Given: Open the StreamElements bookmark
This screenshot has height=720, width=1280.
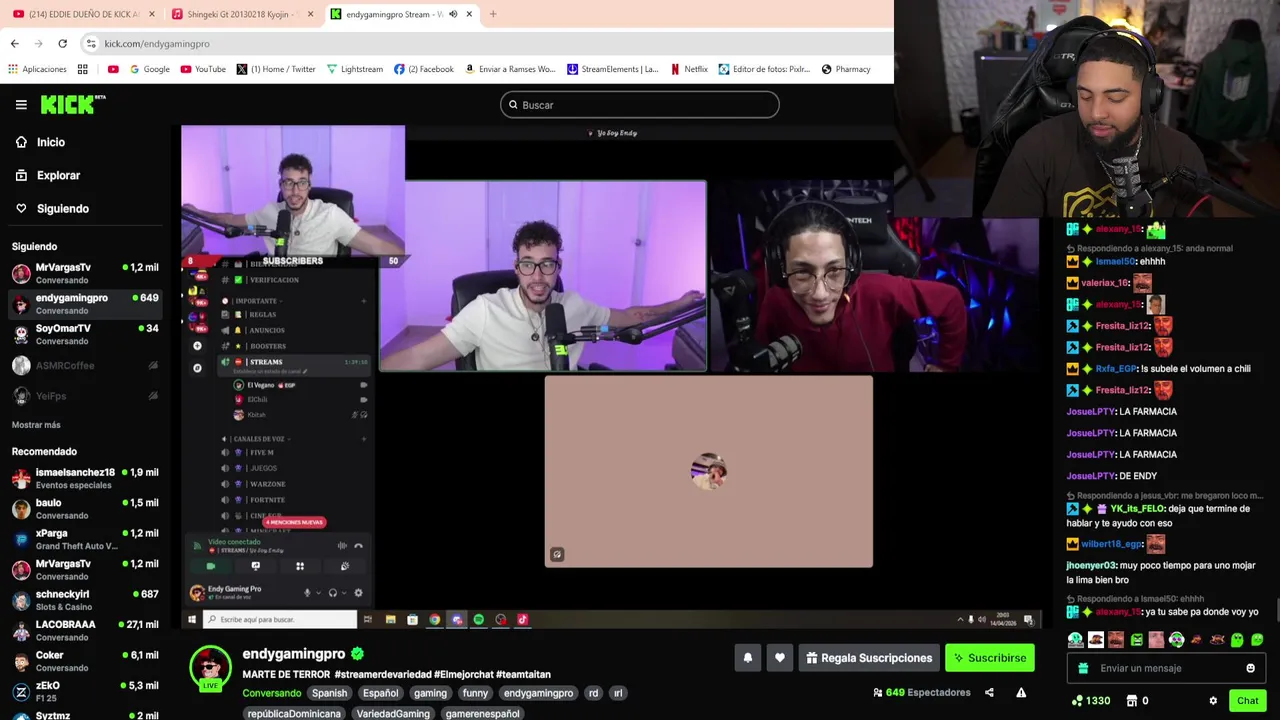Looking at the screenshot, I should click(613, 69).
